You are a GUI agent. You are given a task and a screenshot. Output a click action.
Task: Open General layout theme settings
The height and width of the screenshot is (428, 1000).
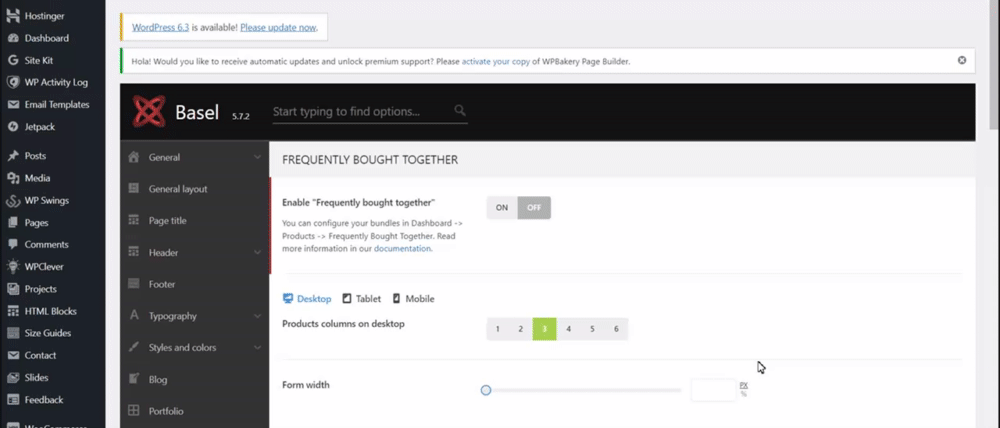[x=195, y=189]
